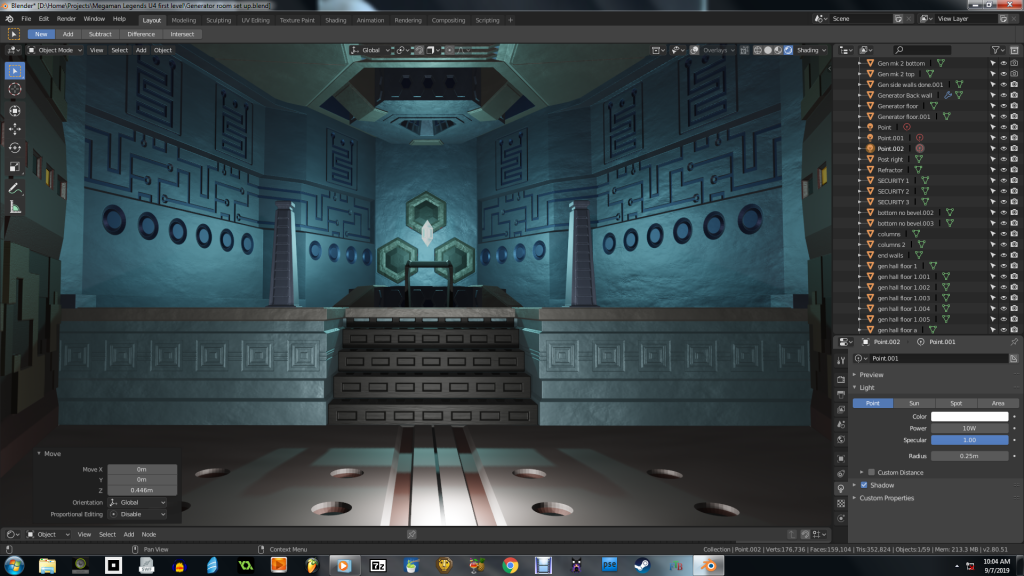The width and height of the screenshot is (1024, 576).
Task: Expand the Custom Properties panel
Action: pyautogui.click(x=886, y=498)
